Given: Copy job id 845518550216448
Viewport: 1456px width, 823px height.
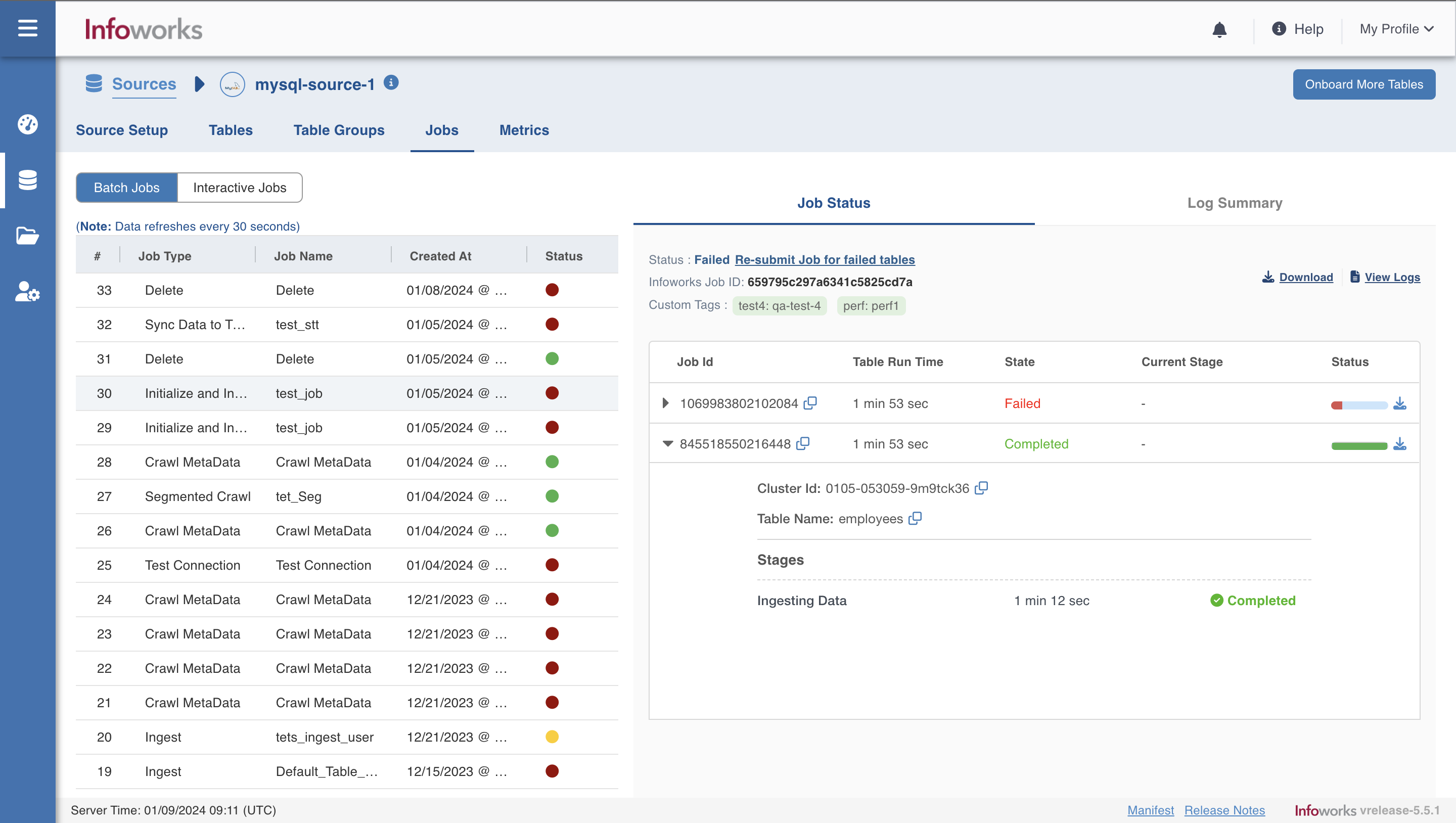Looking at the screenshot, I should click(x=803, y=443).
